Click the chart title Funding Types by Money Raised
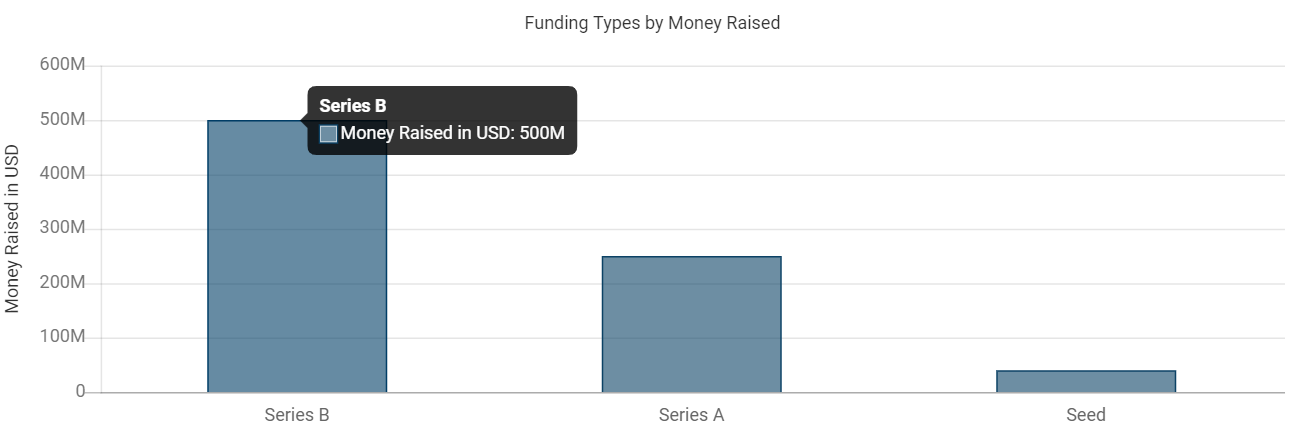The height and width of the screenshot is (442, 1306). click(x=652, y=23)
